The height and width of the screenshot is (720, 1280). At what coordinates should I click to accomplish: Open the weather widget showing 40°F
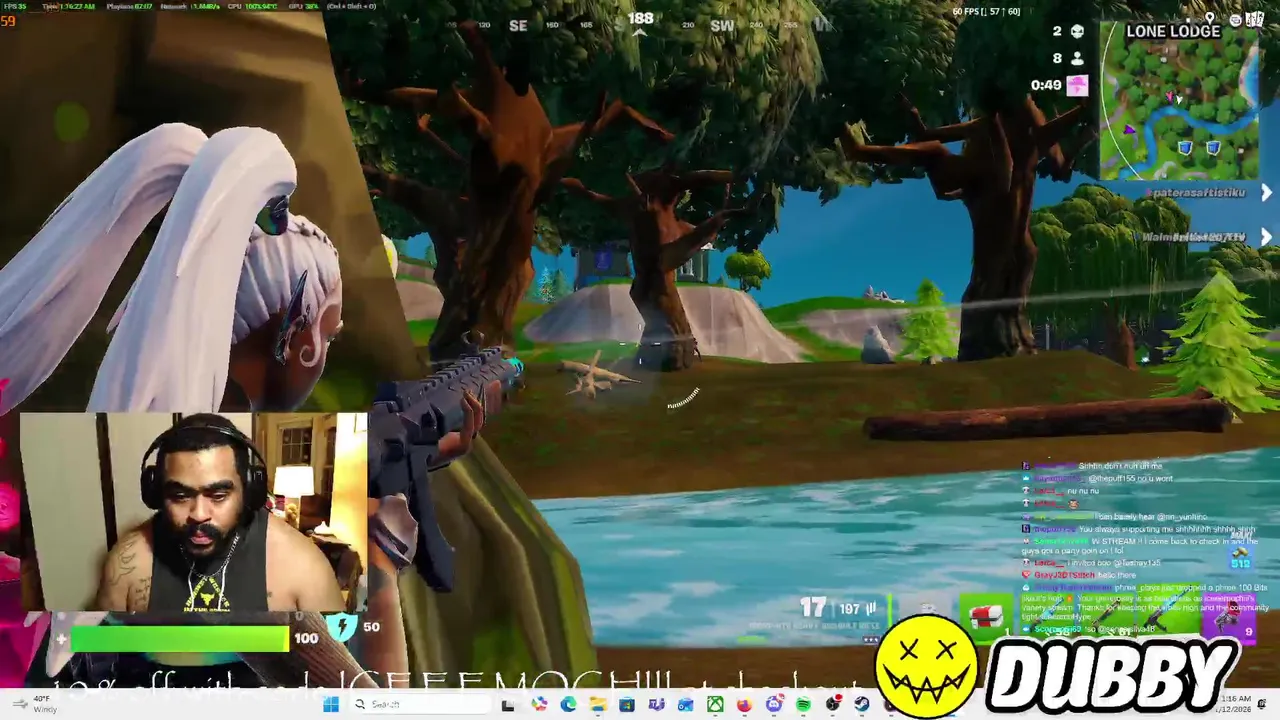pyautogui.click(x=35, y=704)
